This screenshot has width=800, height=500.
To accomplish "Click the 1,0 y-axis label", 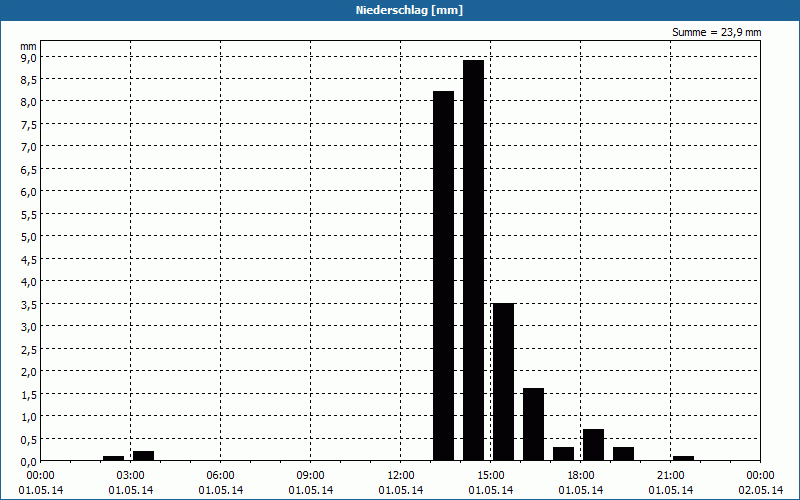I will tap(28, 417).
